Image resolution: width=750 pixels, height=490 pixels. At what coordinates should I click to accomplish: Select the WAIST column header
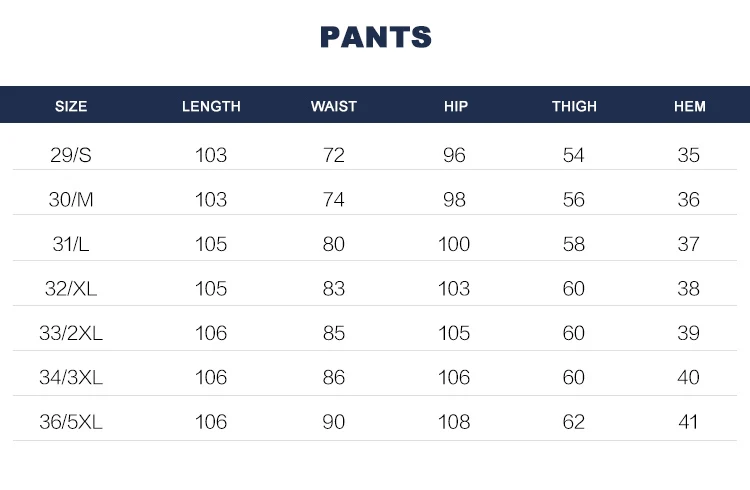coord(334,106)
